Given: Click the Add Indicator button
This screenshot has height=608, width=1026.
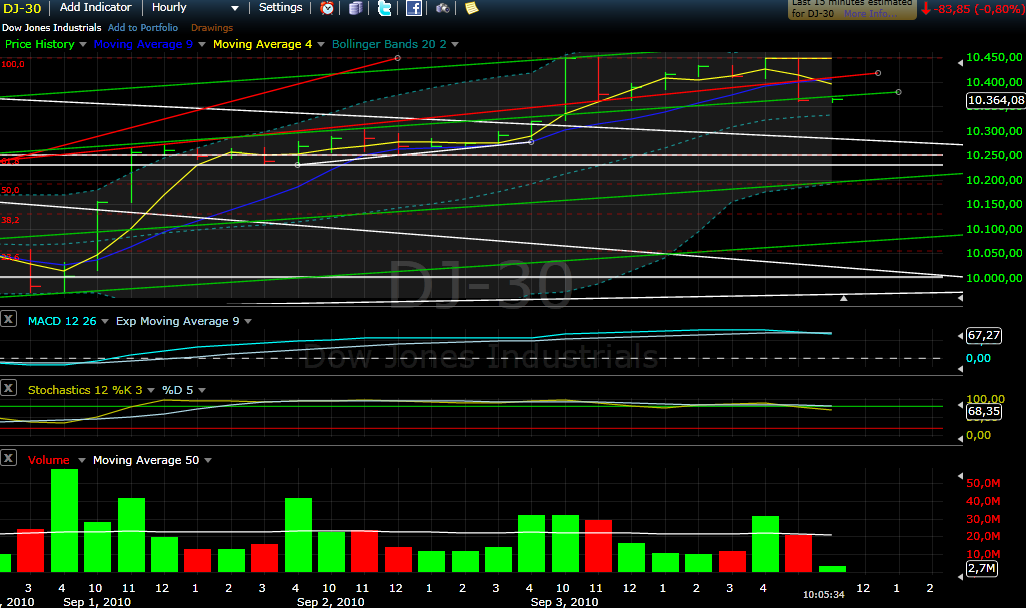Looking at the screenshot, I should pyautogui.click(x=96, y=7).
